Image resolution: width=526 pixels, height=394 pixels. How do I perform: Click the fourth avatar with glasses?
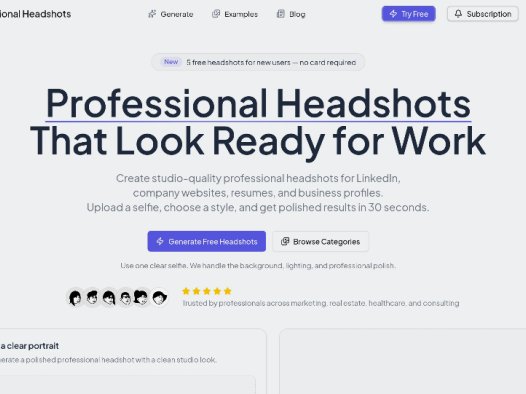(125, 297)
